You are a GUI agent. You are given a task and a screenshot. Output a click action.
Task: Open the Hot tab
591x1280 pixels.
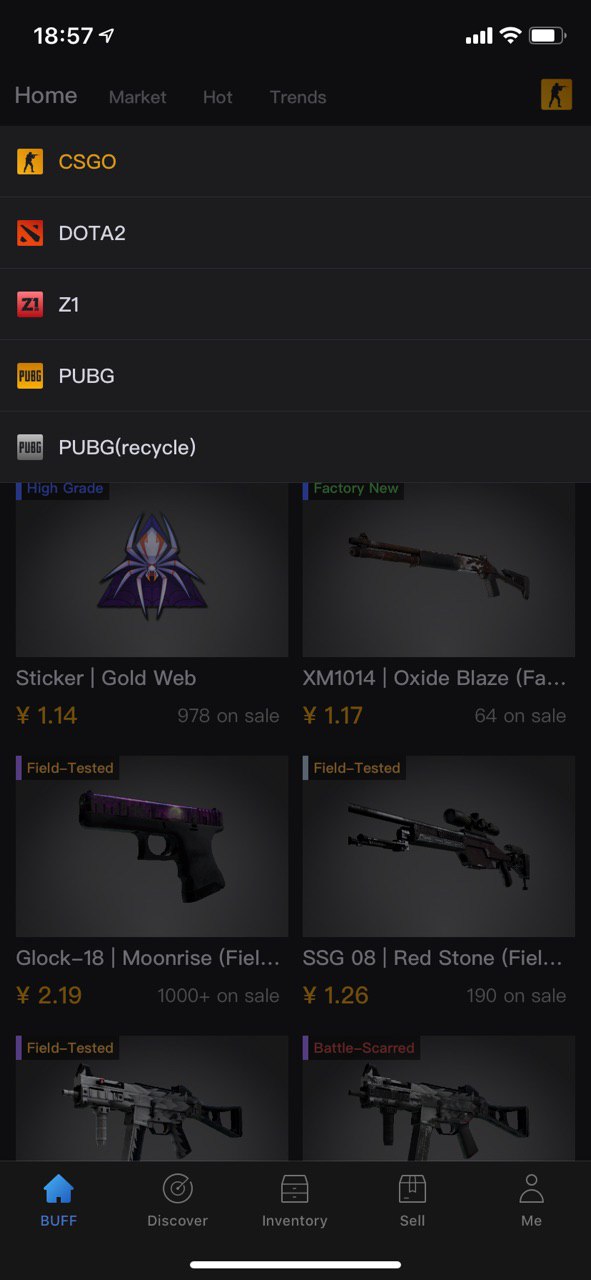pos(217,97)
